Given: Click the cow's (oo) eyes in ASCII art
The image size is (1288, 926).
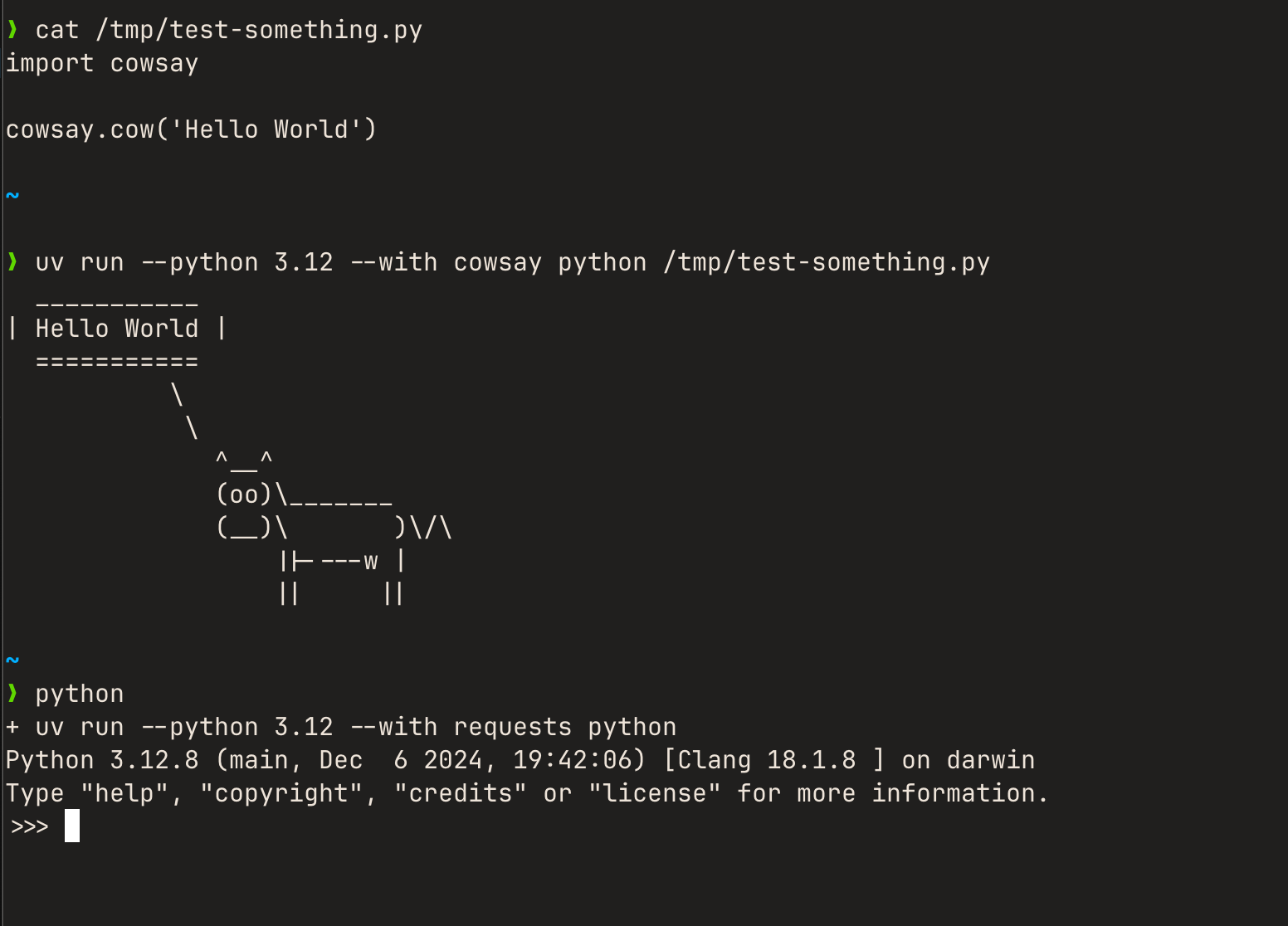Looking at the screenshot, I should 244,495.
